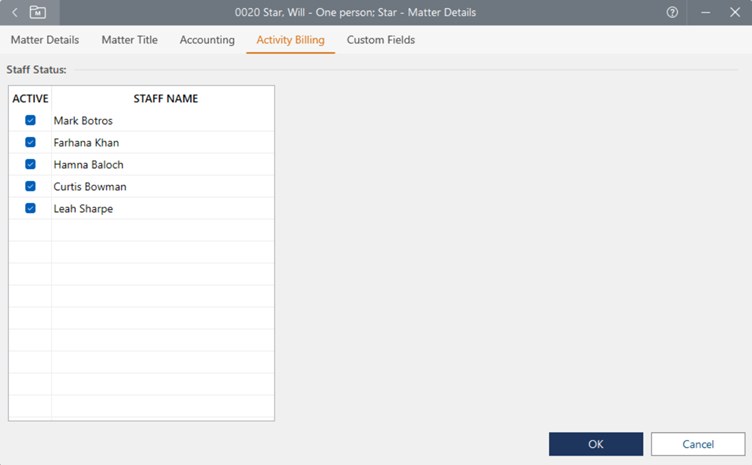The width and height of the screenshot is (752, 465).
Task: Click the back arrow in title bar
Action: (15, 12)
